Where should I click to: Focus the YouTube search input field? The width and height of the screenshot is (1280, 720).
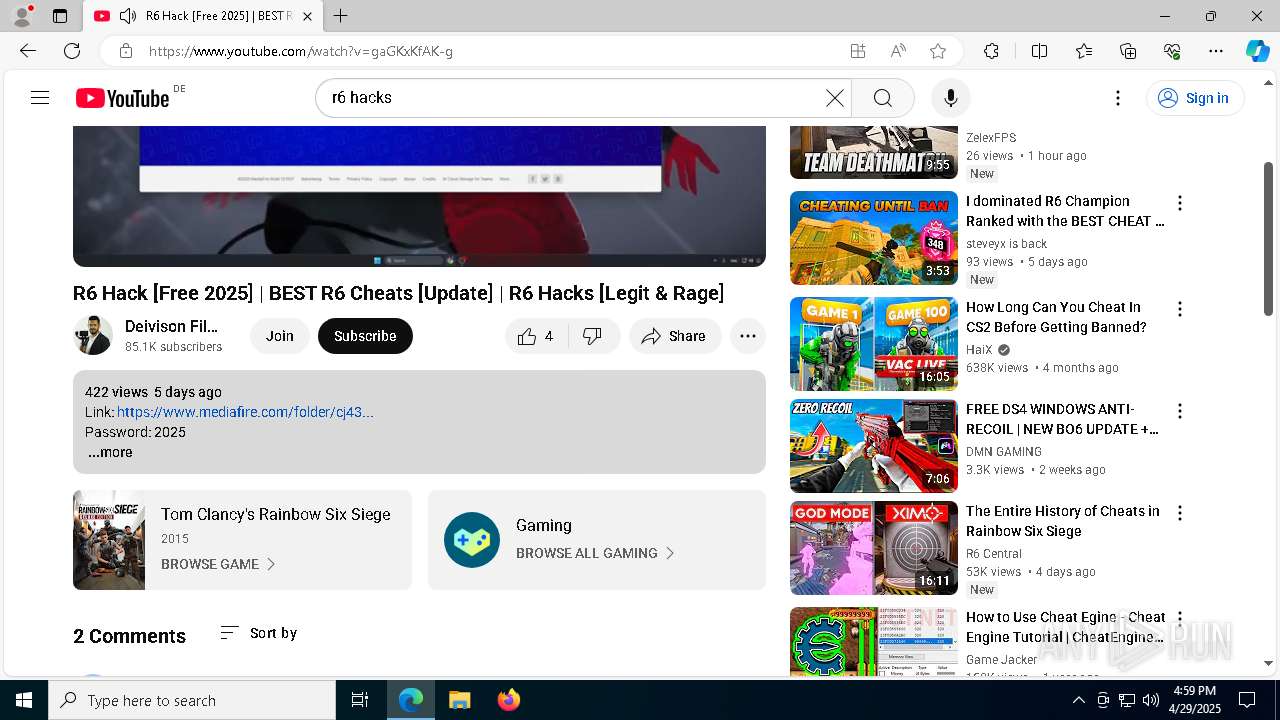[575, 97]
